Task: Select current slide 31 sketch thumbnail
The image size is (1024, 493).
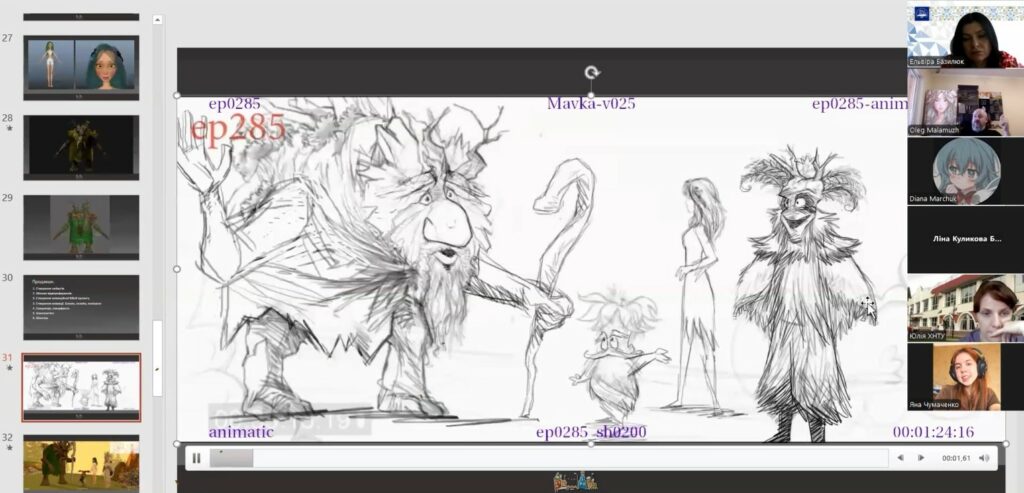Action: point(81,388)
